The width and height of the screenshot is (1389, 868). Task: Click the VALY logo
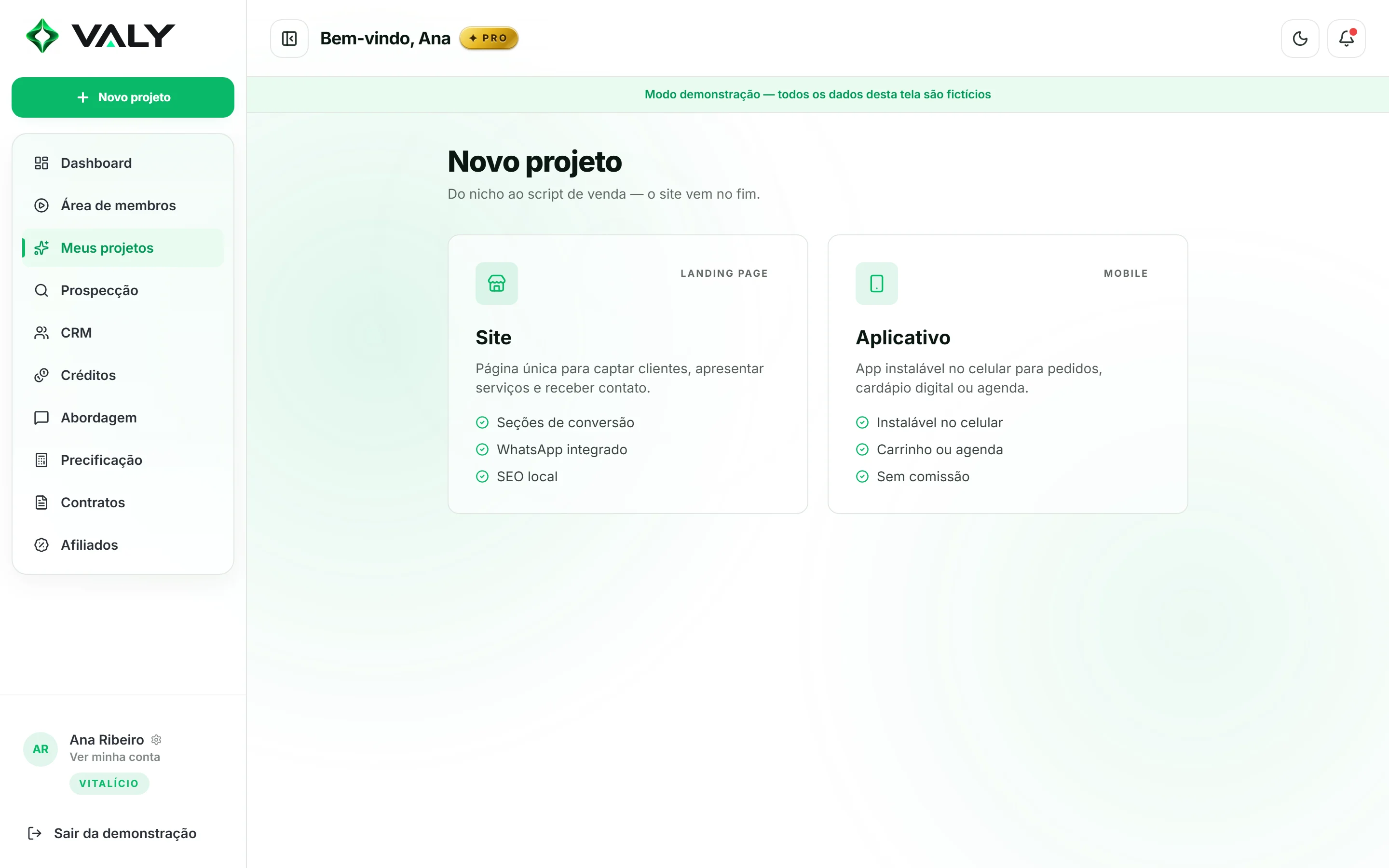(x=100, y=36)
